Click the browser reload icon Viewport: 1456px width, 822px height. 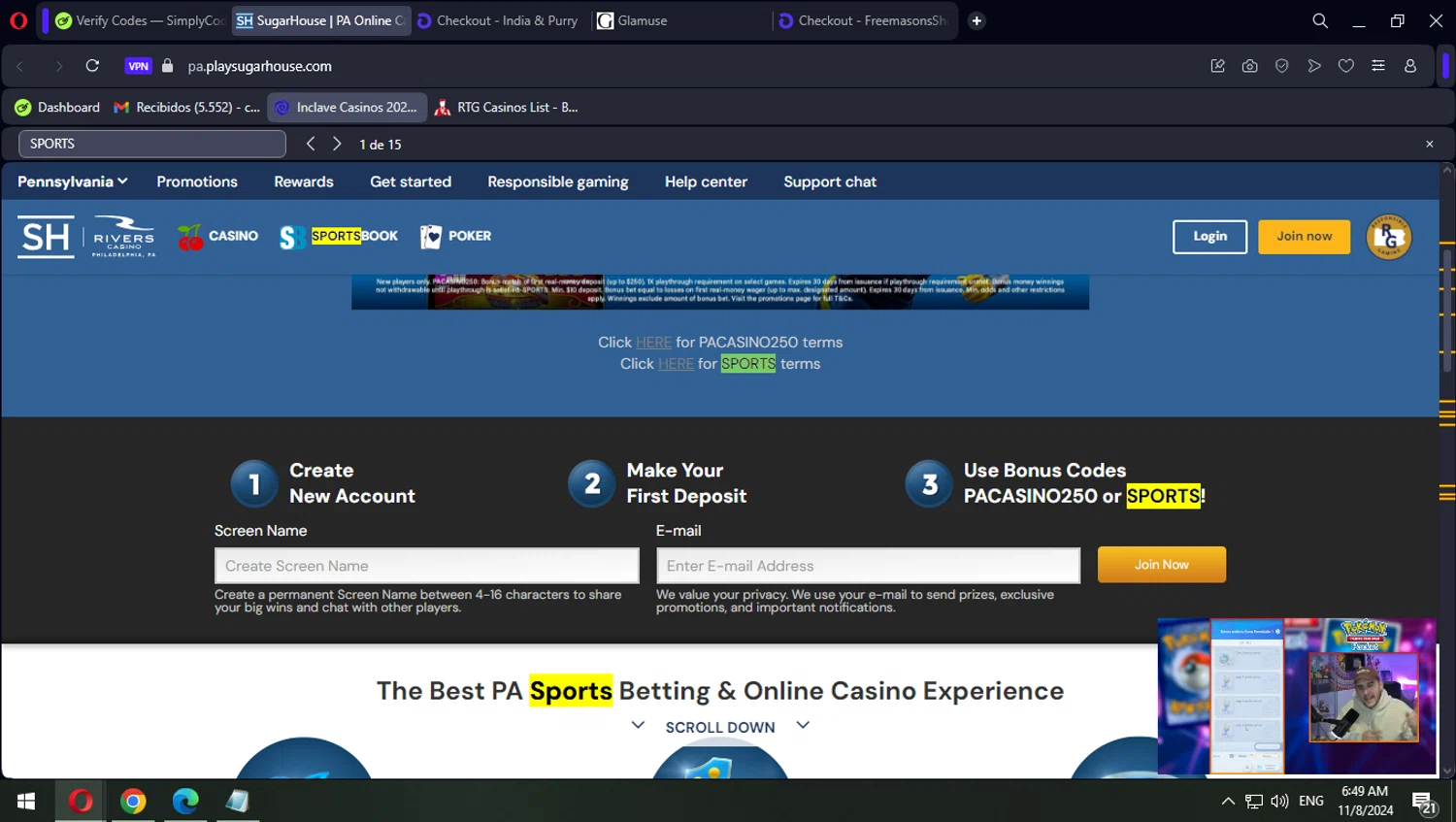[x=92, y=66]
